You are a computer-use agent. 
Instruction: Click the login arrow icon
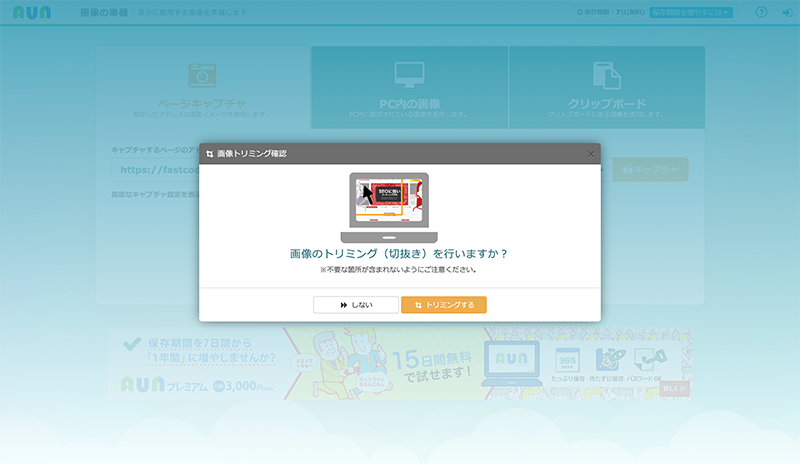pos(786,13)
